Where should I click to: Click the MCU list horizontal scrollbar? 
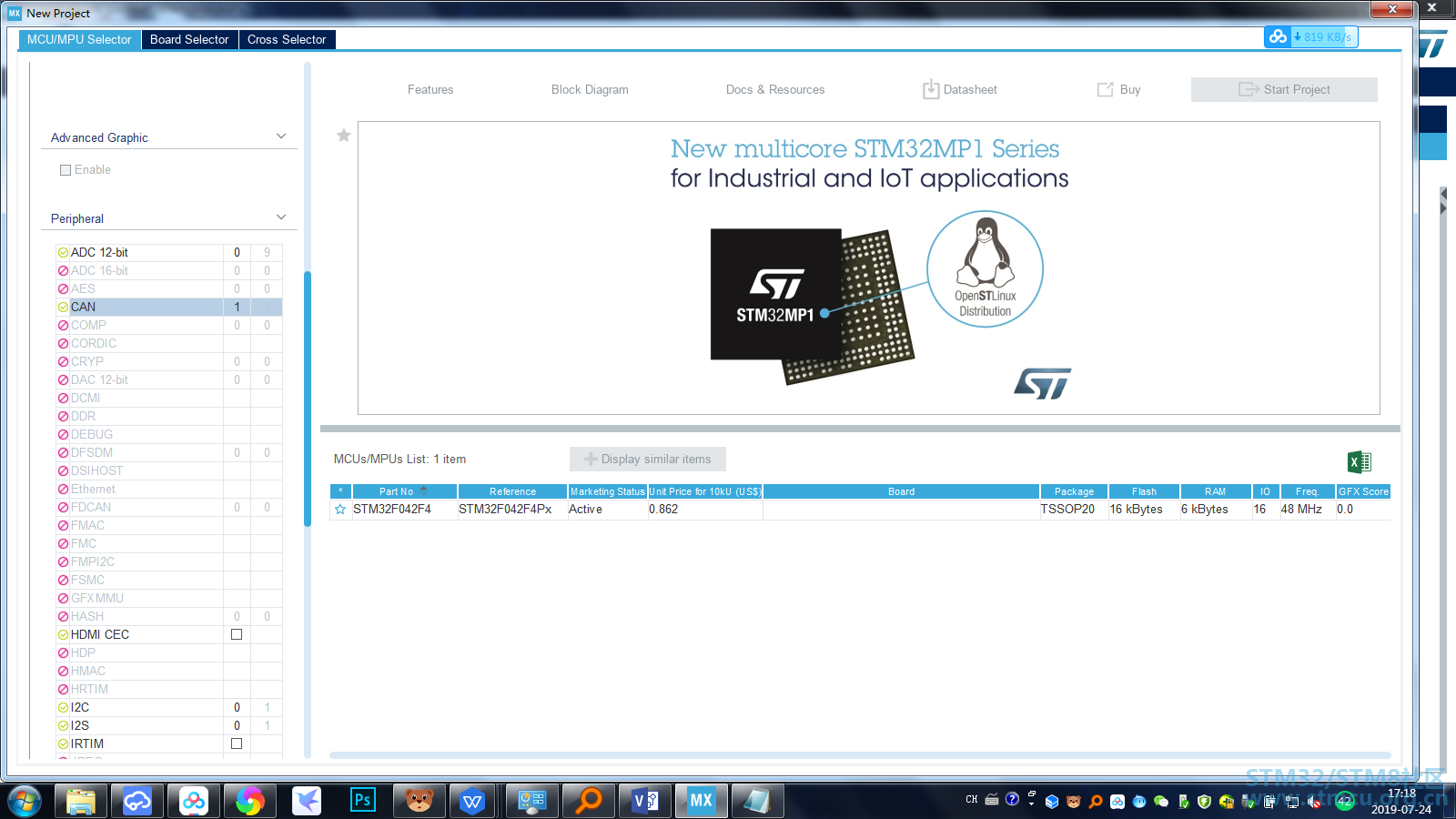860,755
